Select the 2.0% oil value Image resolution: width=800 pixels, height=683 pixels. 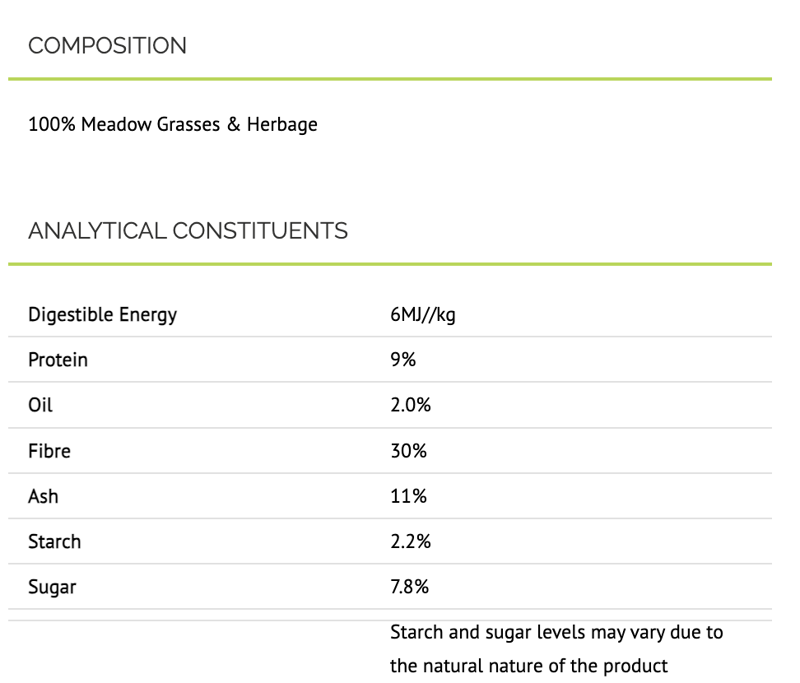(x=410, y=406)
